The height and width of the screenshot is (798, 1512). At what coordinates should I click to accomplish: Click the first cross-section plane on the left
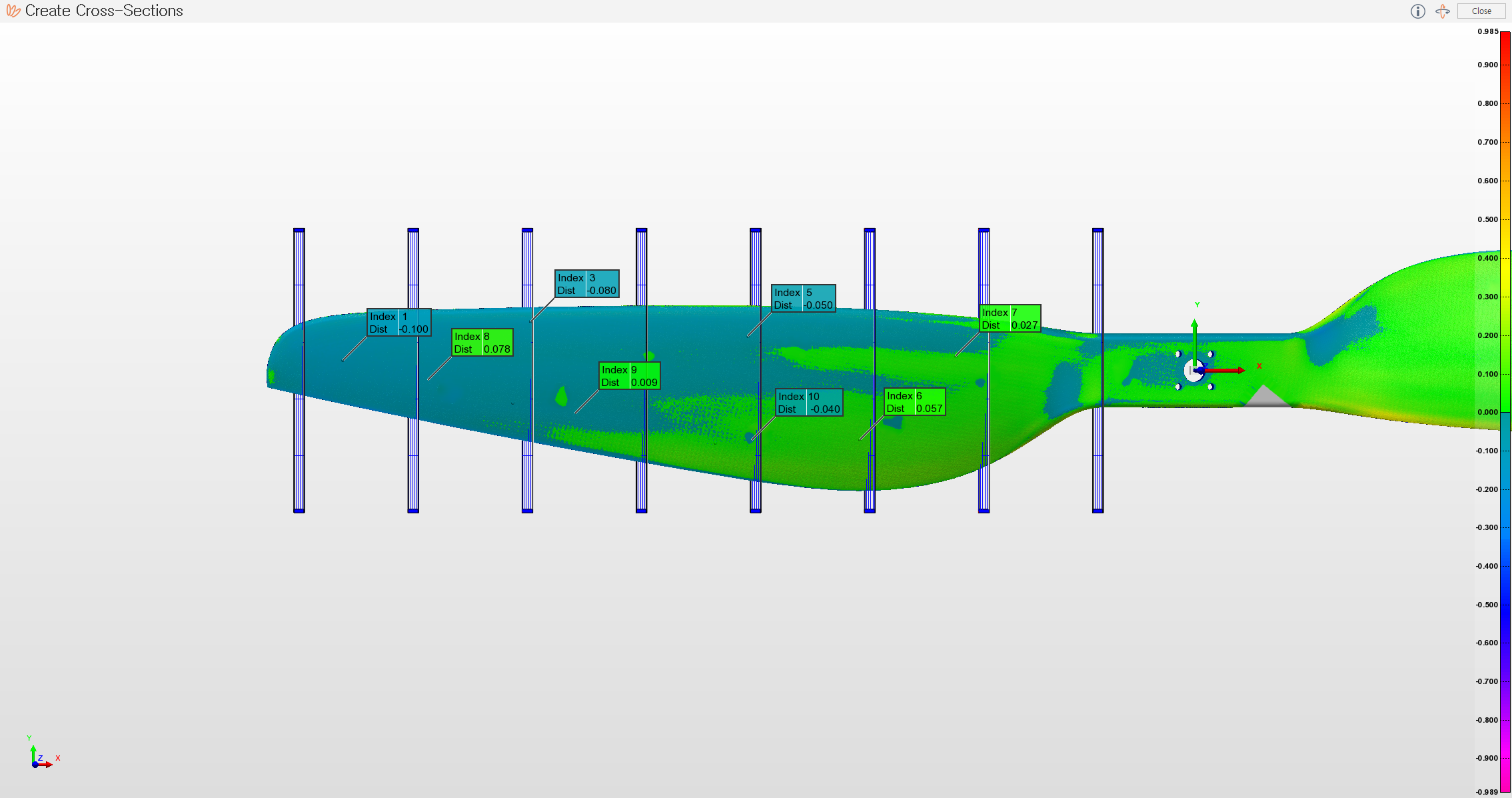[x=299, y=371]
